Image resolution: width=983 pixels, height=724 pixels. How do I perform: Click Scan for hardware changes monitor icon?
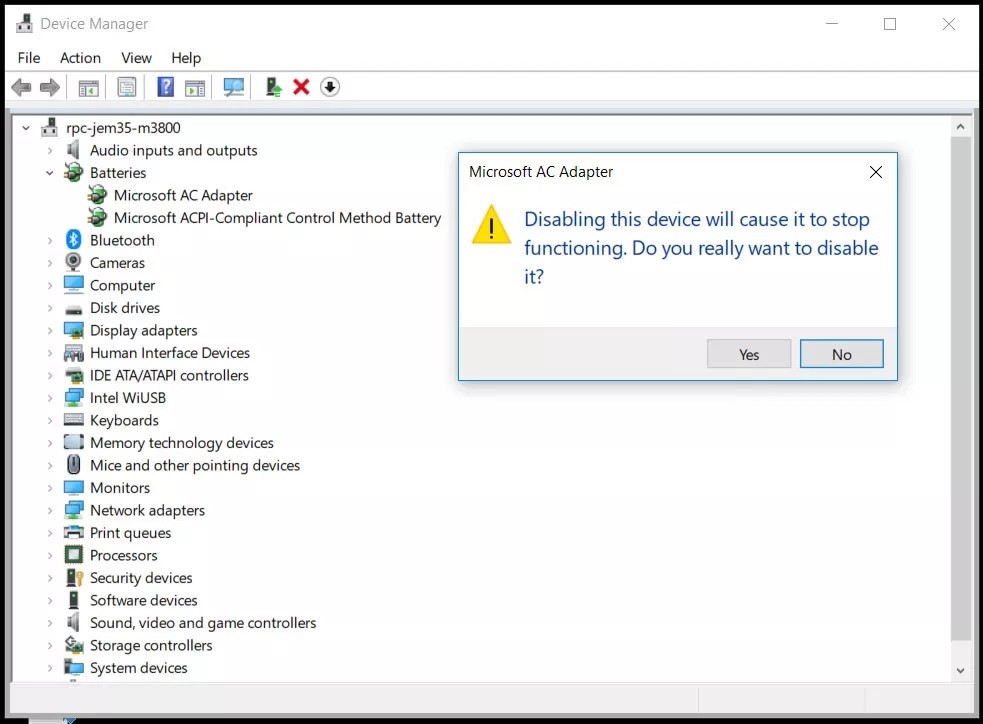234,88
